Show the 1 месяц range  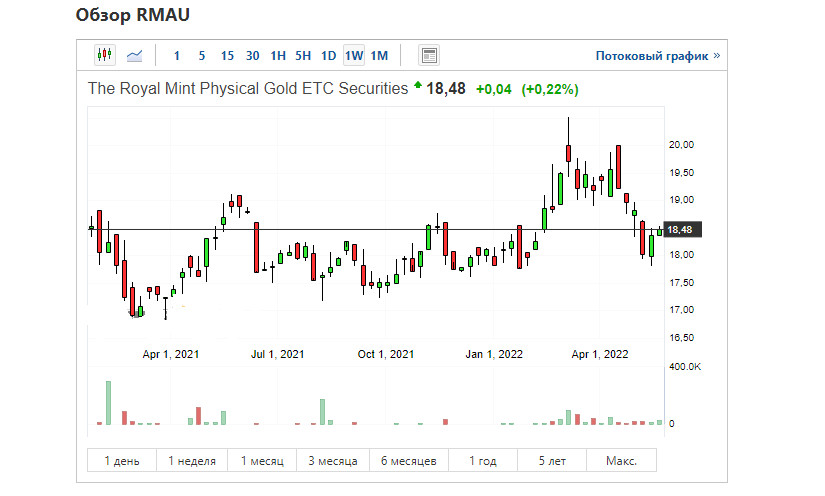coord(262,460)
